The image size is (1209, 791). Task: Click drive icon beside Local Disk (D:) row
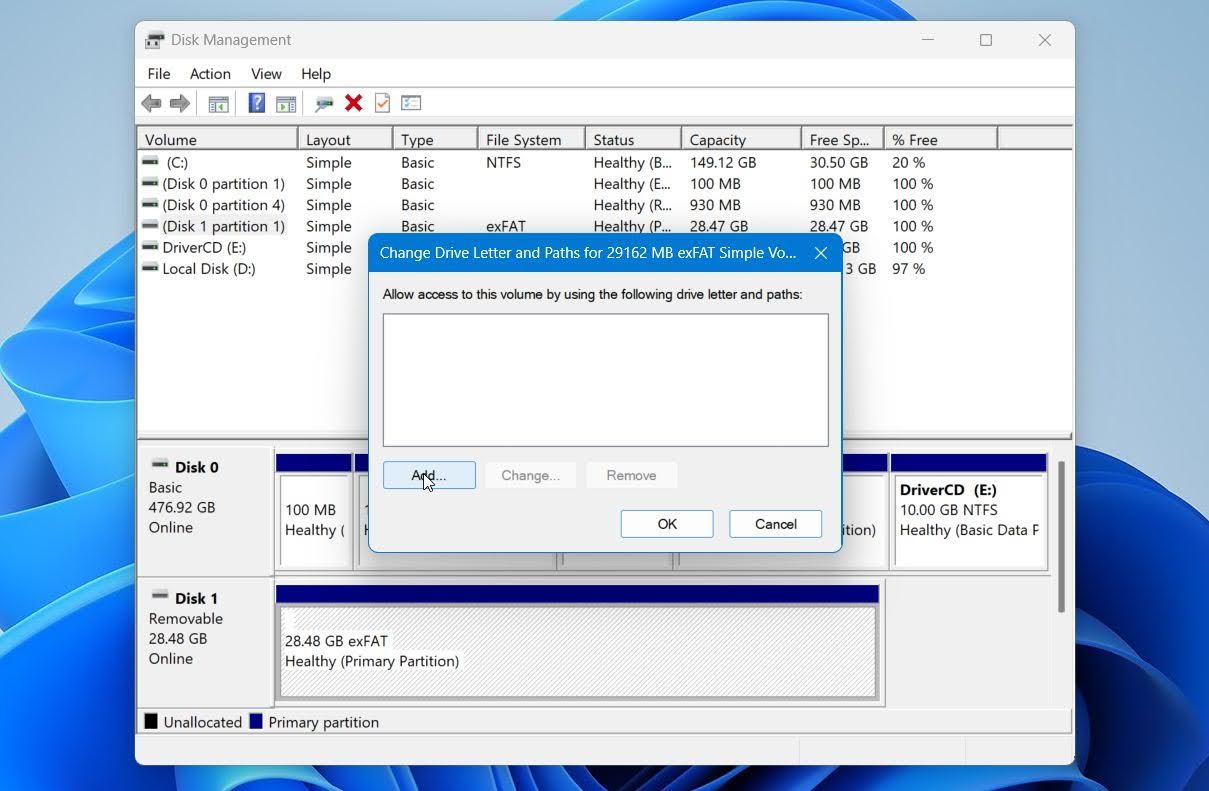(x=150, y=268)
